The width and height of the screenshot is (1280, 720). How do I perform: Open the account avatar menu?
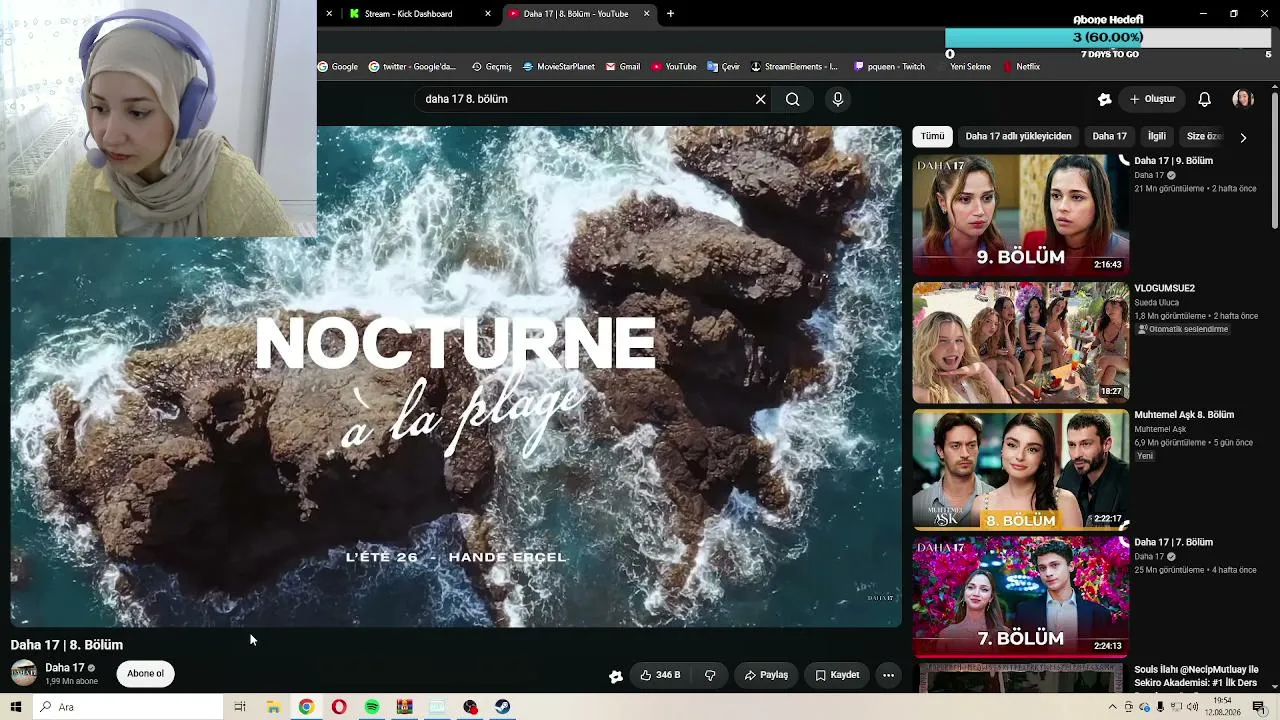click(1243, 99)
